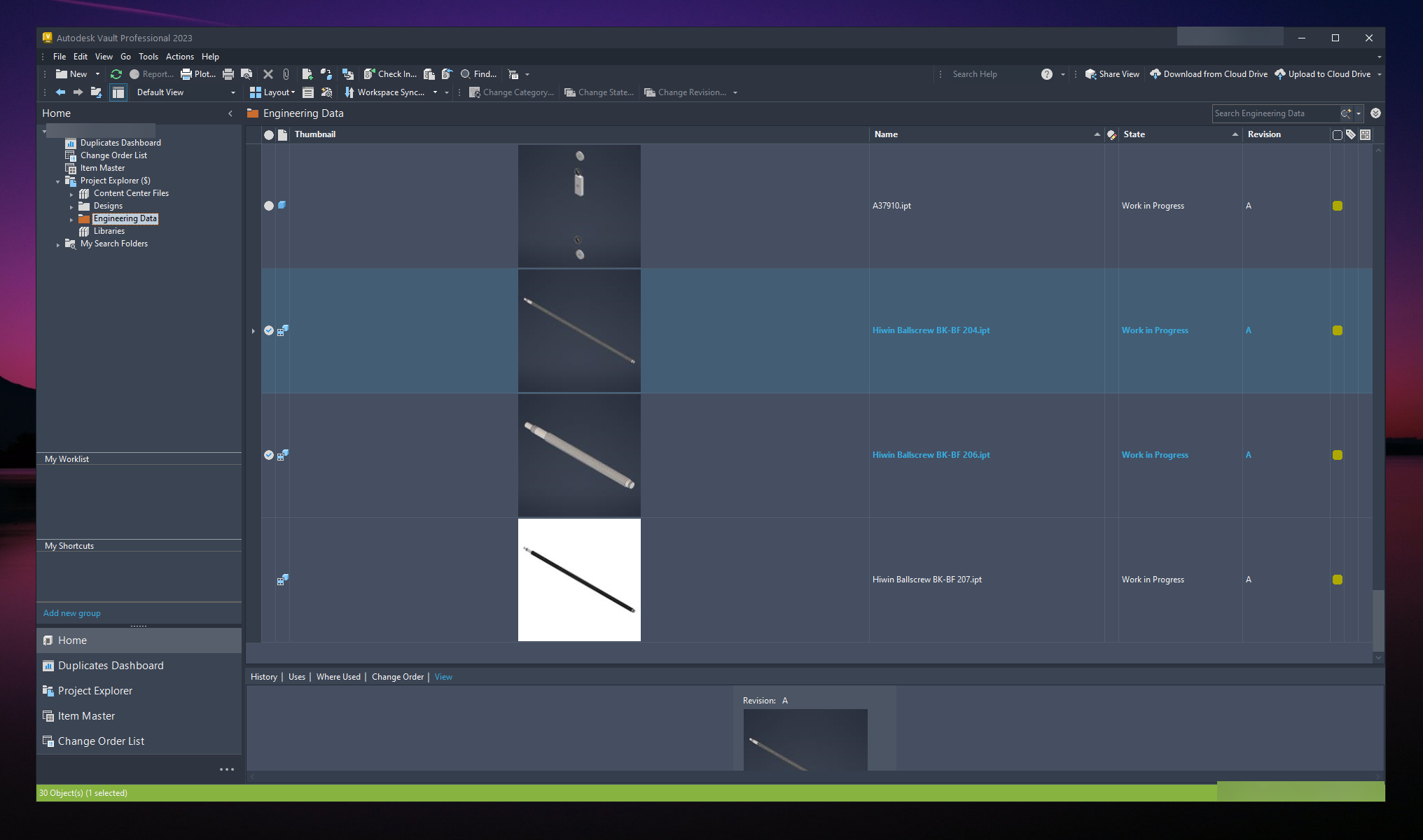Select the Attach file paperclip icon
The image size is (1423, 840).
point(286,73)
